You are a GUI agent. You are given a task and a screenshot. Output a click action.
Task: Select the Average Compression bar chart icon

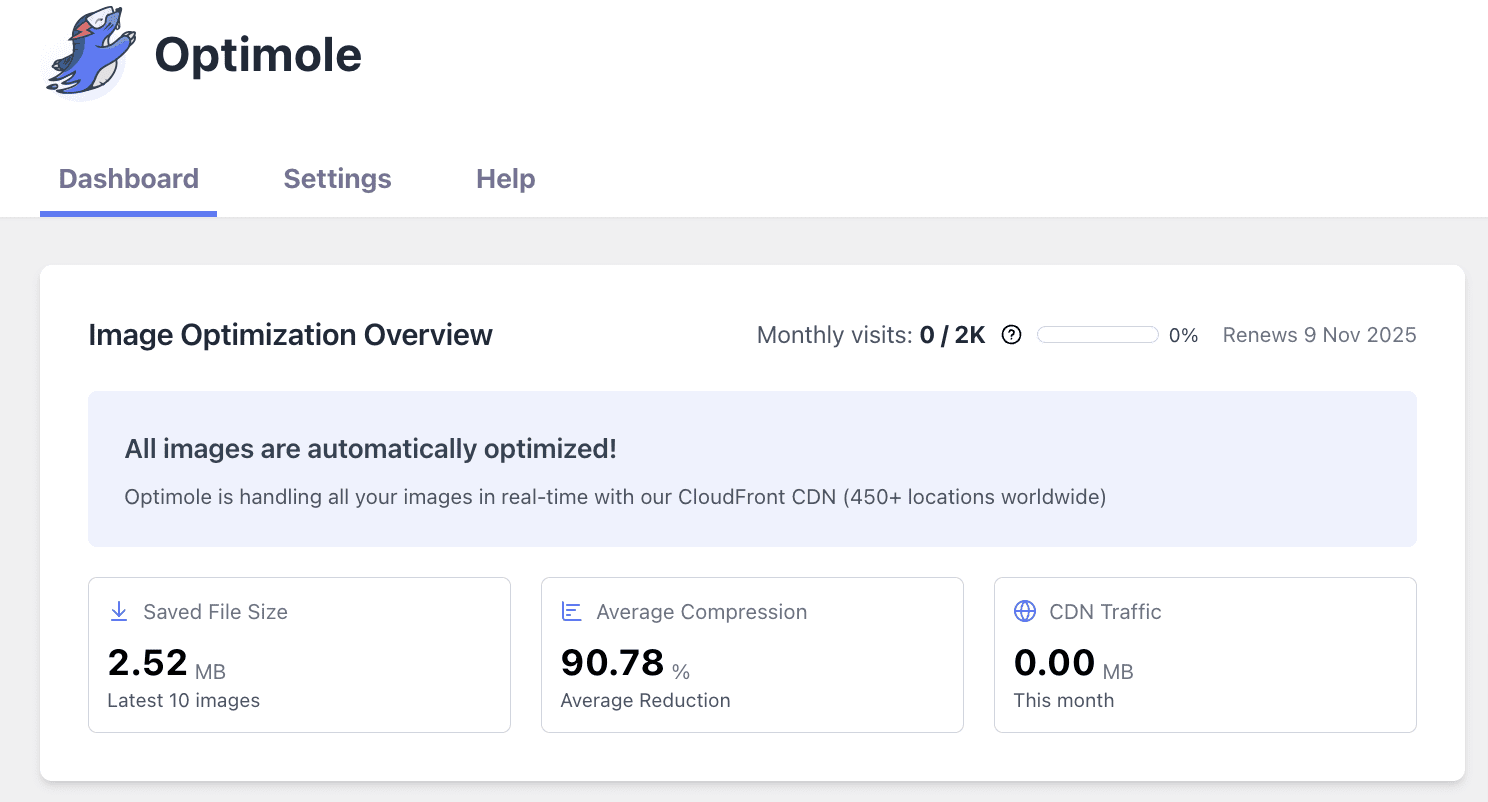point(571,612)
